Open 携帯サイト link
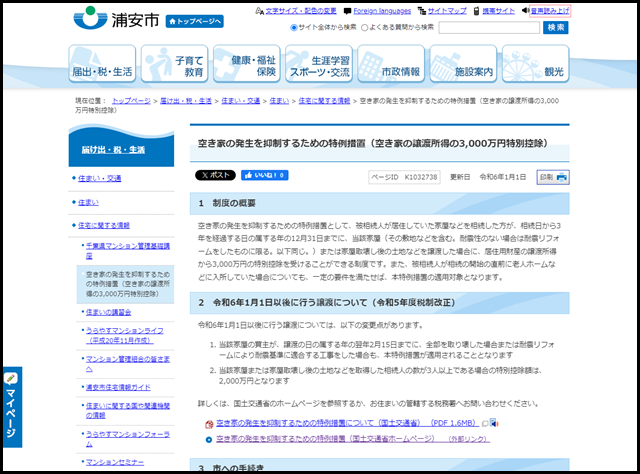Image resolution: width=640 pixels, height=474 pixels. click(x=498, y=11)
